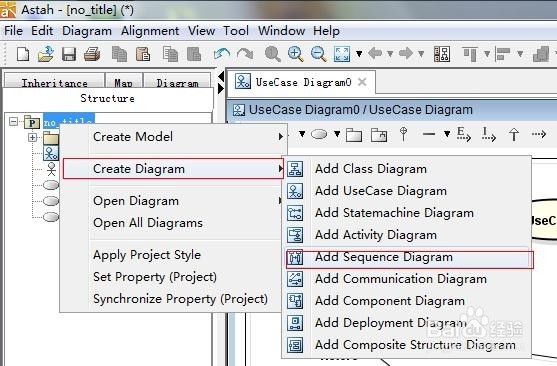Click the Zoom Out magnifier icon
This screenshot has height=366, width=557.
pos(318,54)
